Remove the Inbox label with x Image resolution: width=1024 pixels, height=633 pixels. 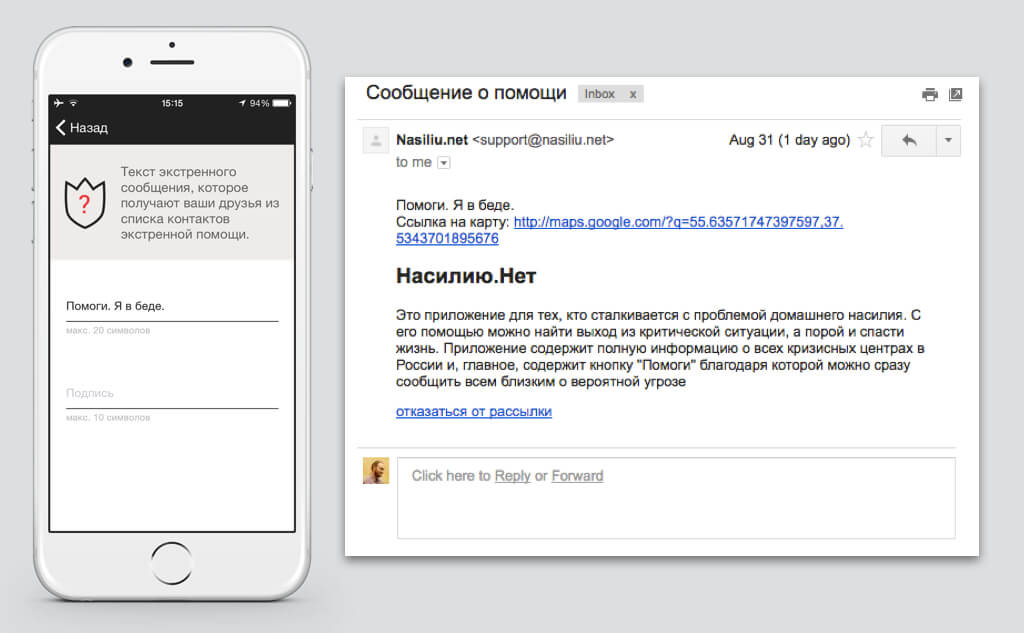pyautogui.click(x=632, y=94)
